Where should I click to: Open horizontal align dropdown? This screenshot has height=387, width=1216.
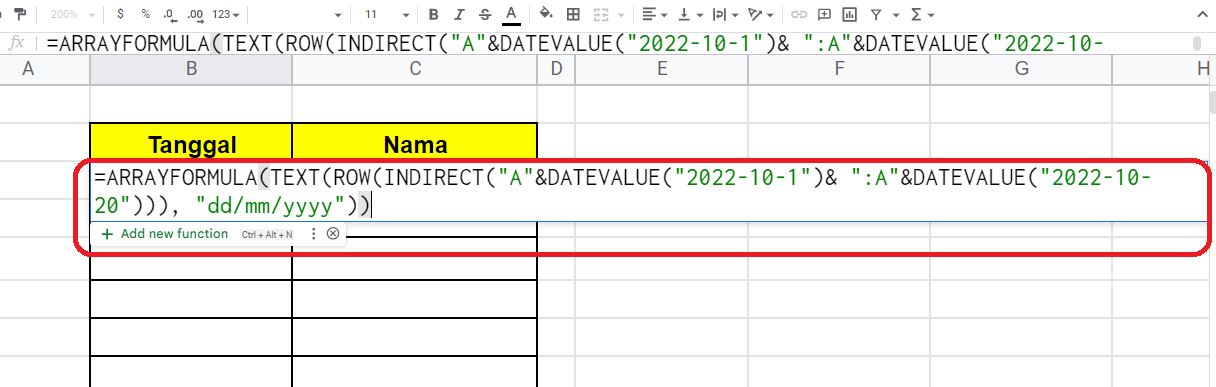(655, 15)
